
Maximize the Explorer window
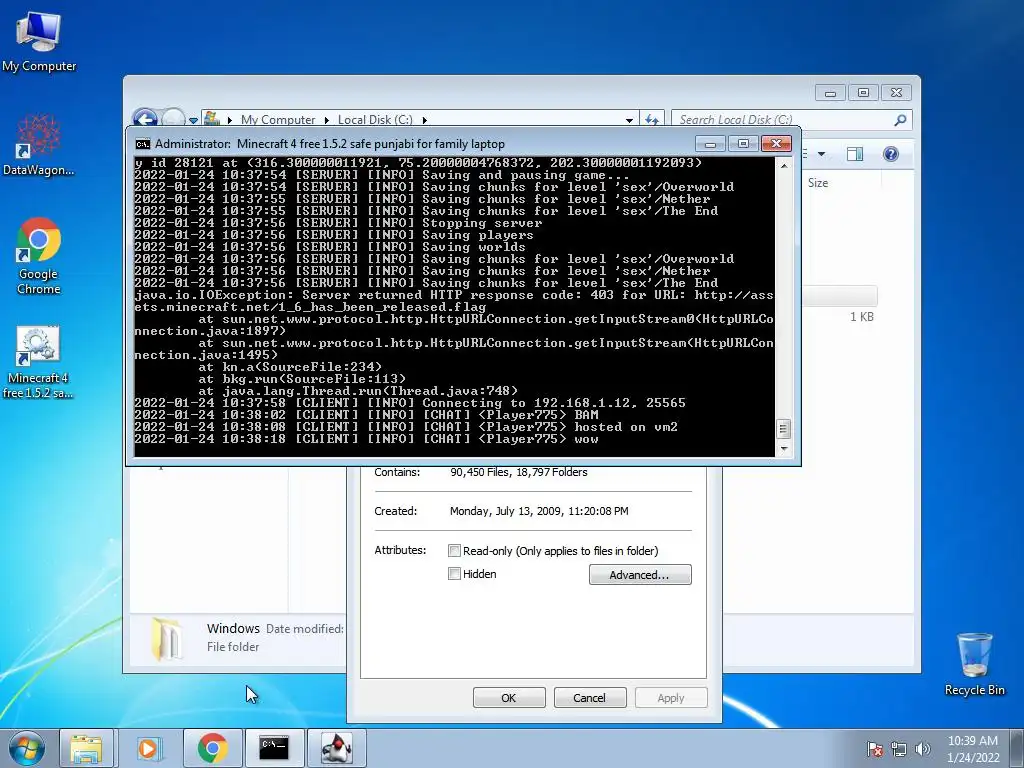click(x=863, y=93)
